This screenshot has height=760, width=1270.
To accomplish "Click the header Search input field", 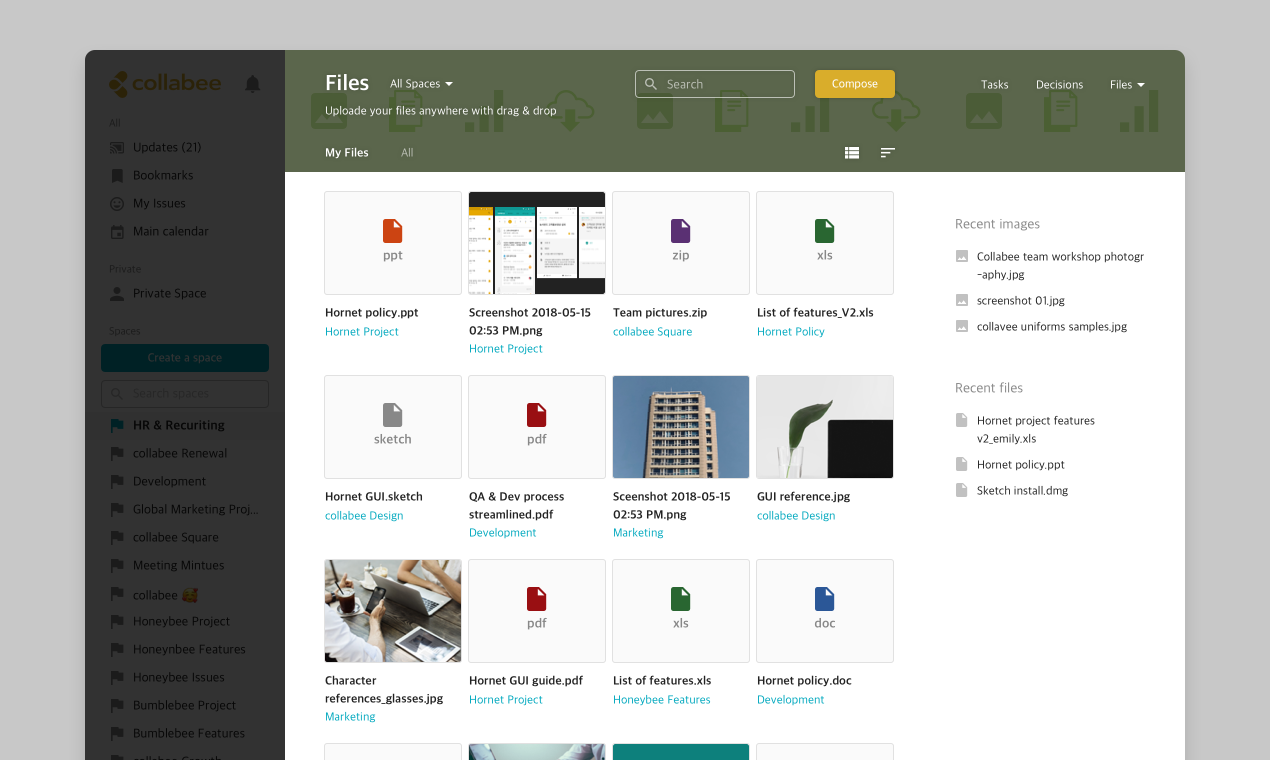I will (x=715, y=84).
